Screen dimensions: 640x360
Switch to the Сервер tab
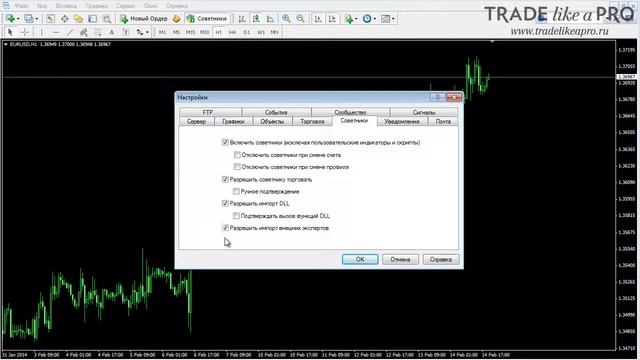pos(196,122)
